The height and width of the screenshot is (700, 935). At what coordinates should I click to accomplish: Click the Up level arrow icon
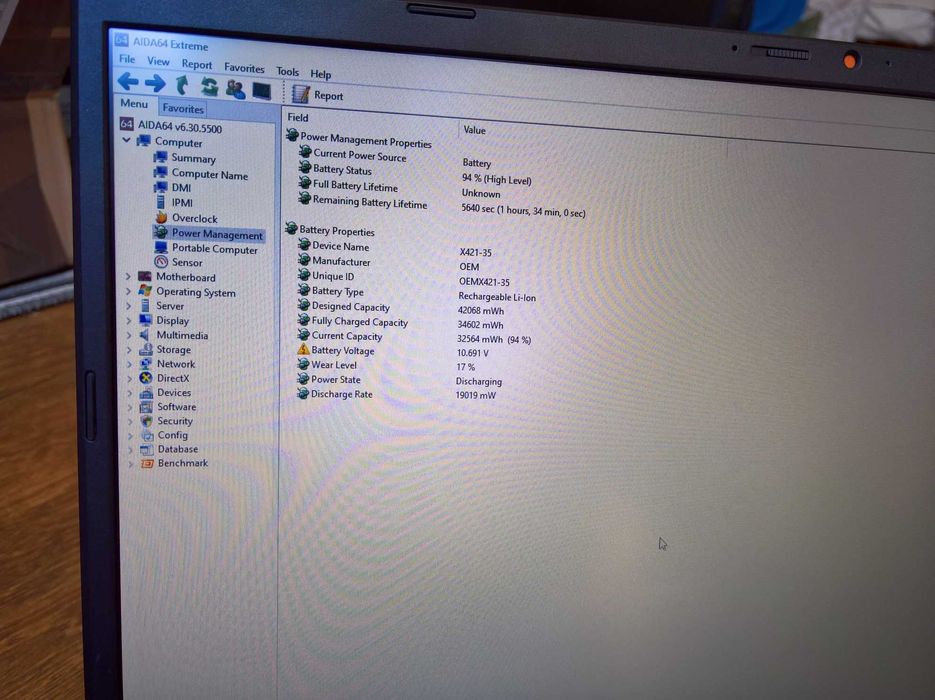pyautogui.click(x=182, y=85)
